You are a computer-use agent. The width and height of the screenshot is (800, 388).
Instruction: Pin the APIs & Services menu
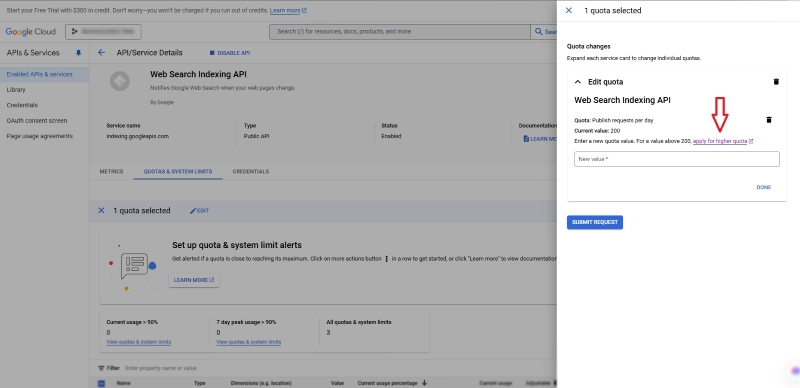tap(79, 53)
